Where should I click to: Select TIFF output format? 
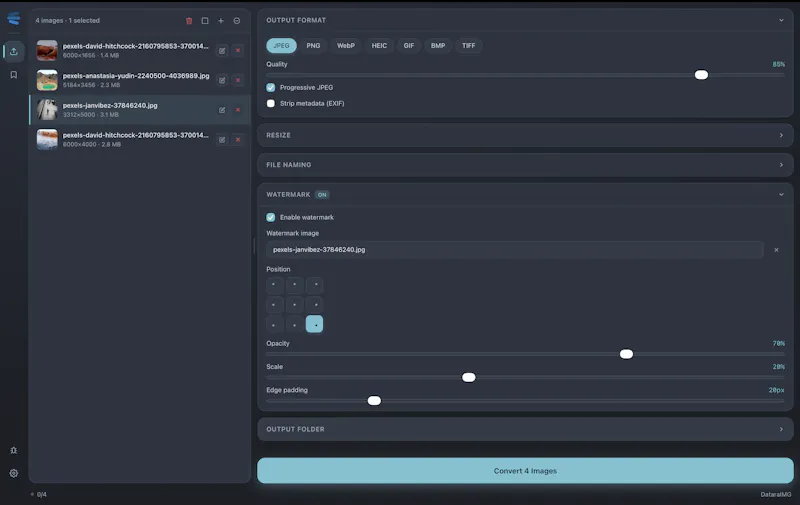point(468,45)
